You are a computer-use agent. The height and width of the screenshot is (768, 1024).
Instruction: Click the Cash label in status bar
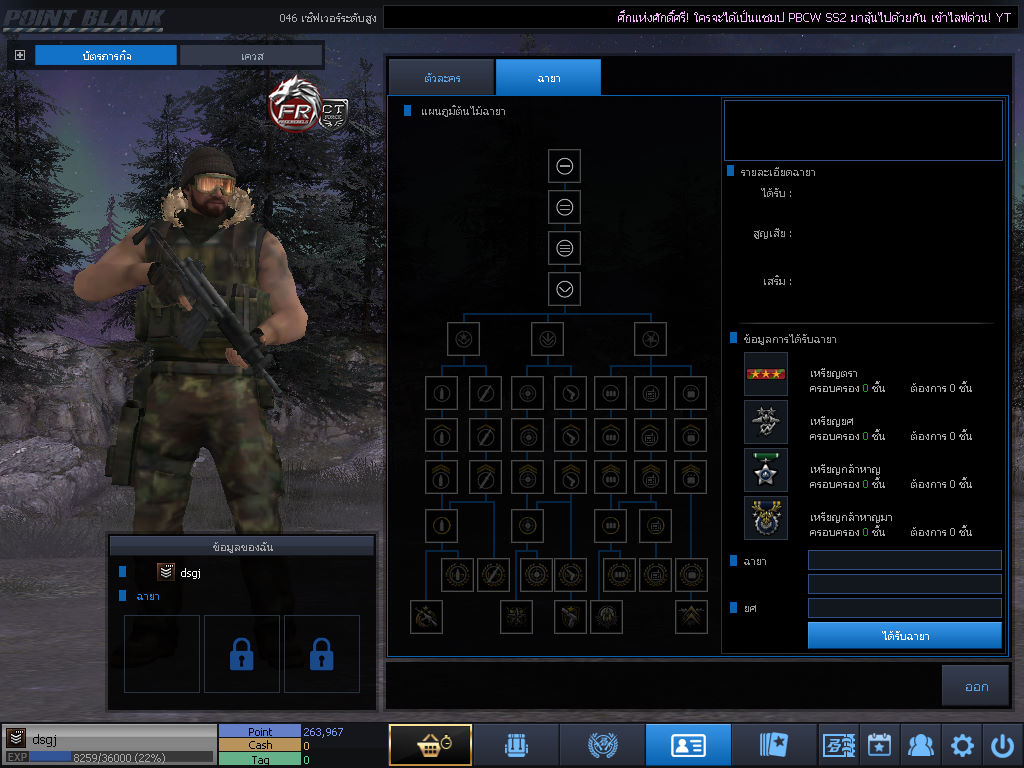point(260,745)
